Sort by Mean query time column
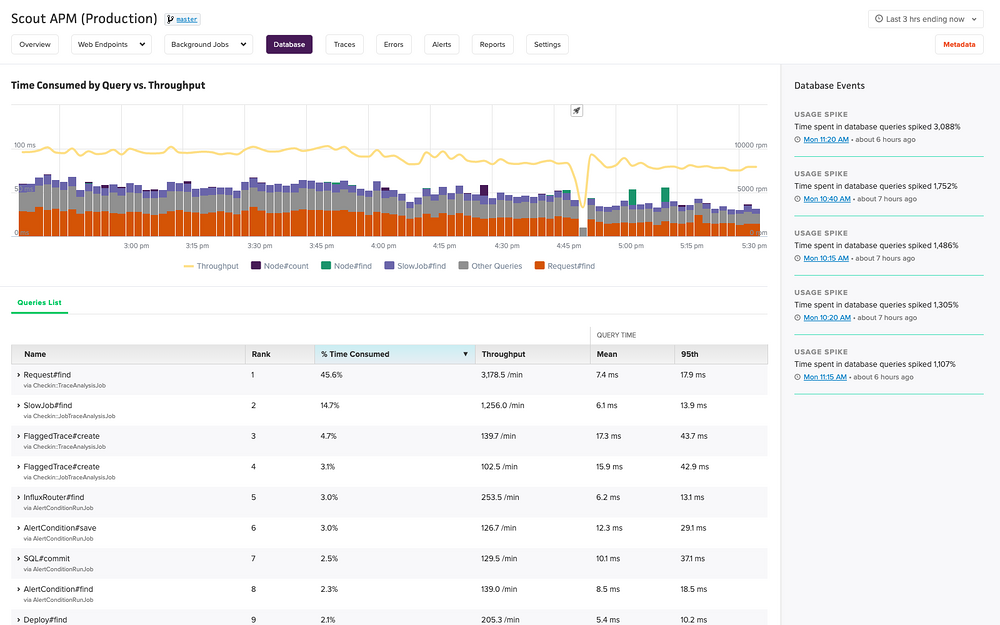Viewport: 1000px width, 625px height. tap(632, 355)
